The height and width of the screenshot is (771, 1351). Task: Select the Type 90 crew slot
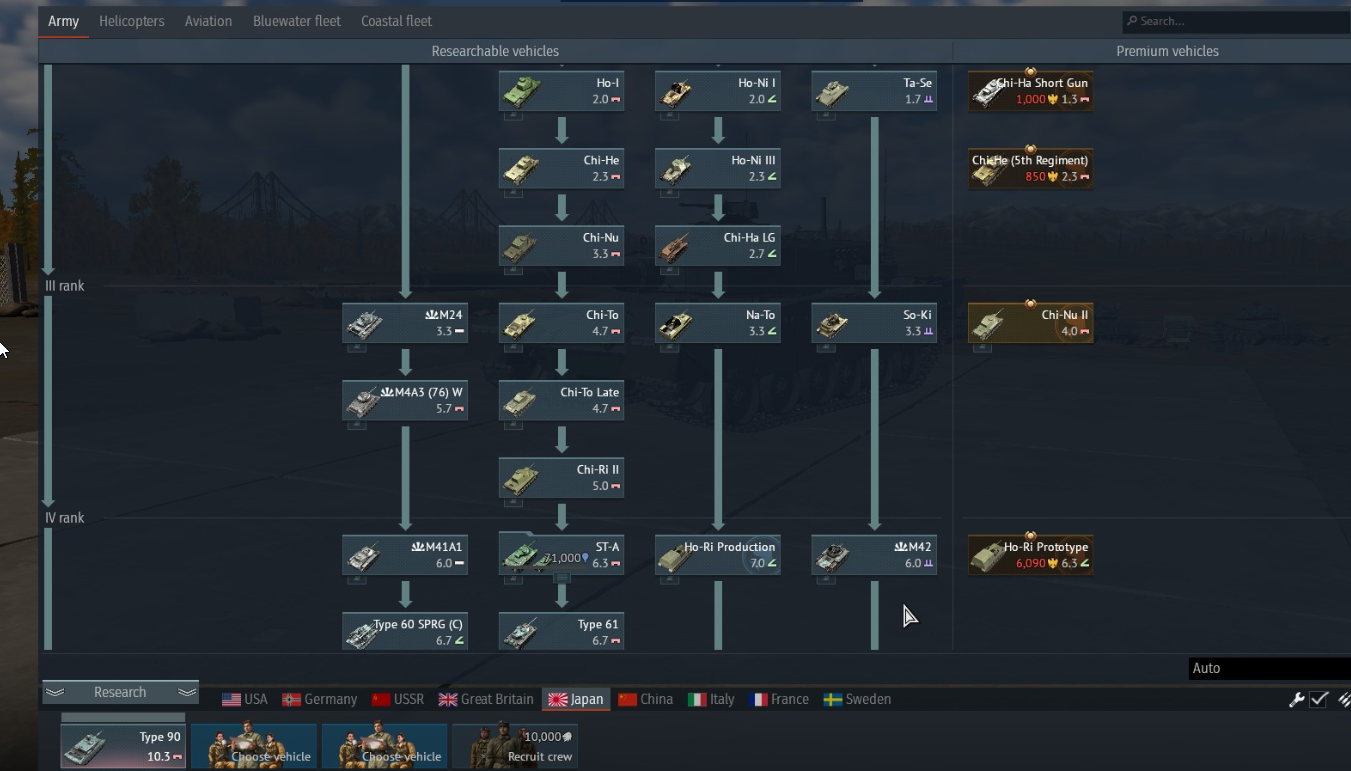click(x=123, y=746)
